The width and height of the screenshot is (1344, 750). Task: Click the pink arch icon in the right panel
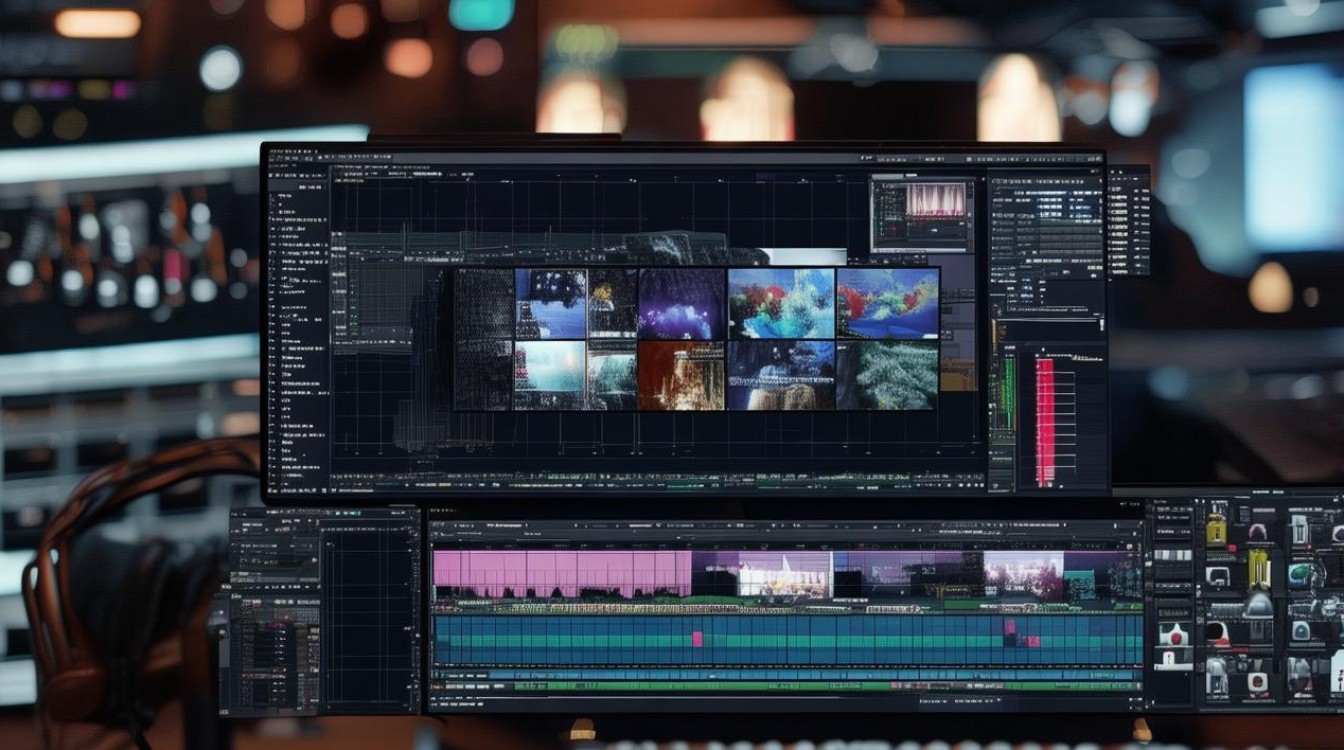click(1258, 532)
